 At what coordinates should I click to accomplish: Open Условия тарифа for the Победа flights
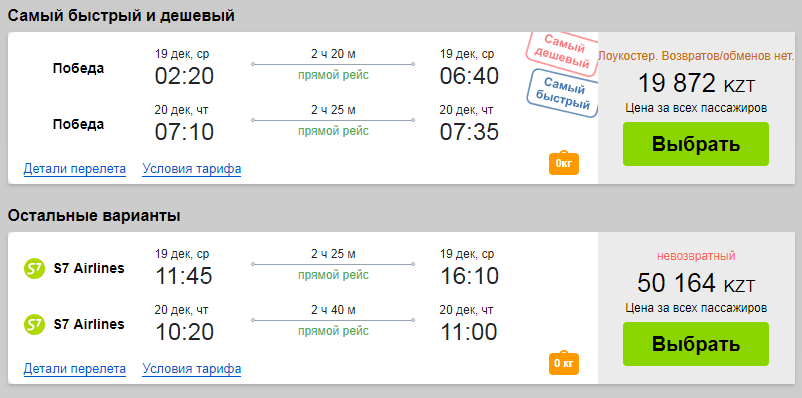(x=191, y=169)
